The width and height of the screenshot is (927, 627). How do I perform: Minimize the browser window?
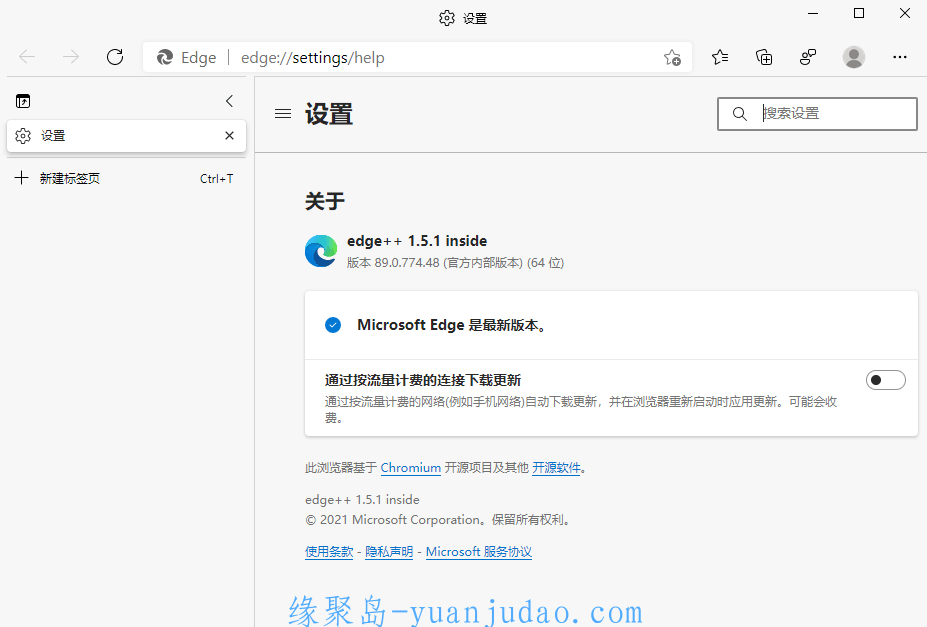click(813, 13)
